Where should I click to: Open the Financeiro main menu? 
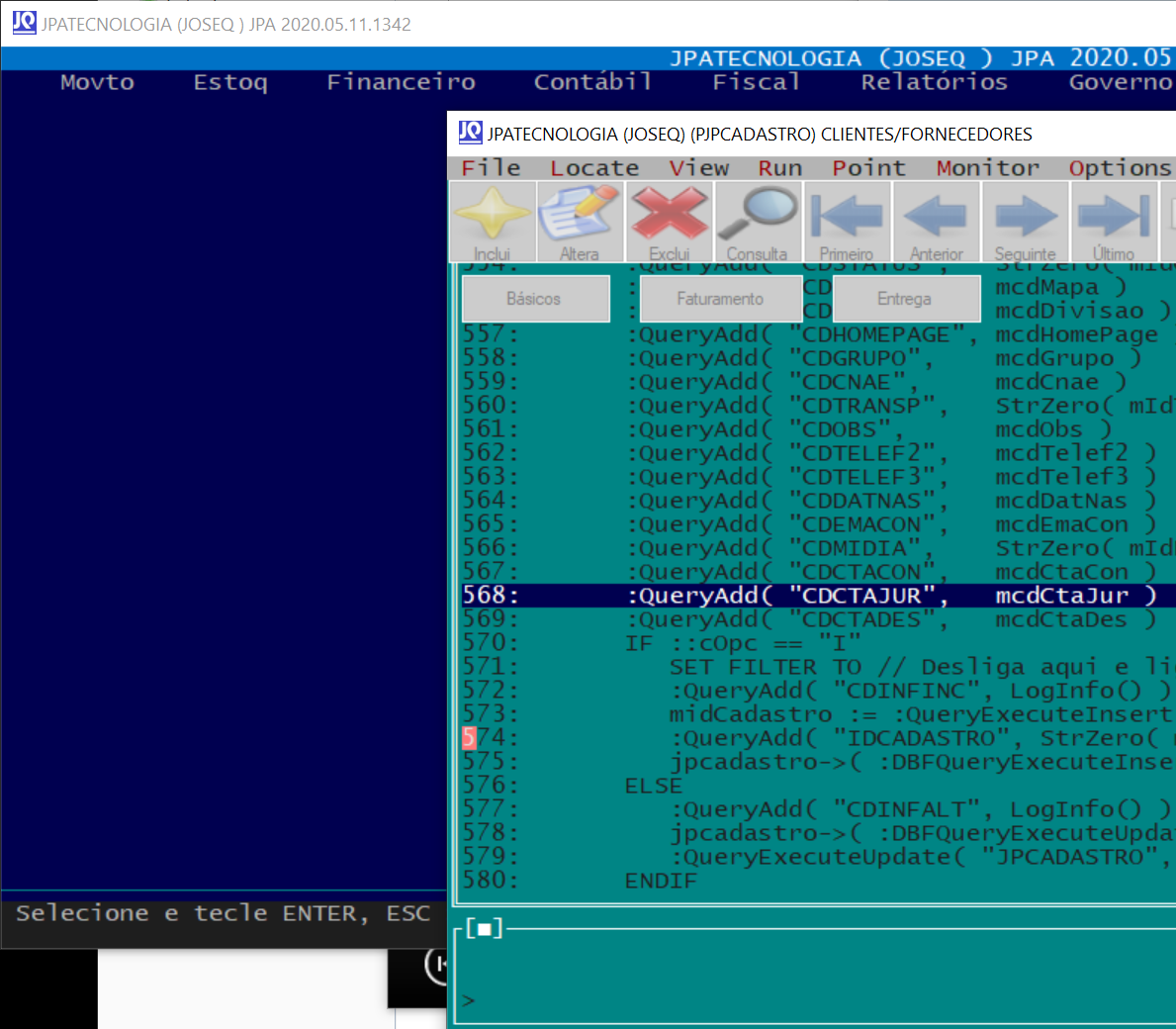click(401, 82)
